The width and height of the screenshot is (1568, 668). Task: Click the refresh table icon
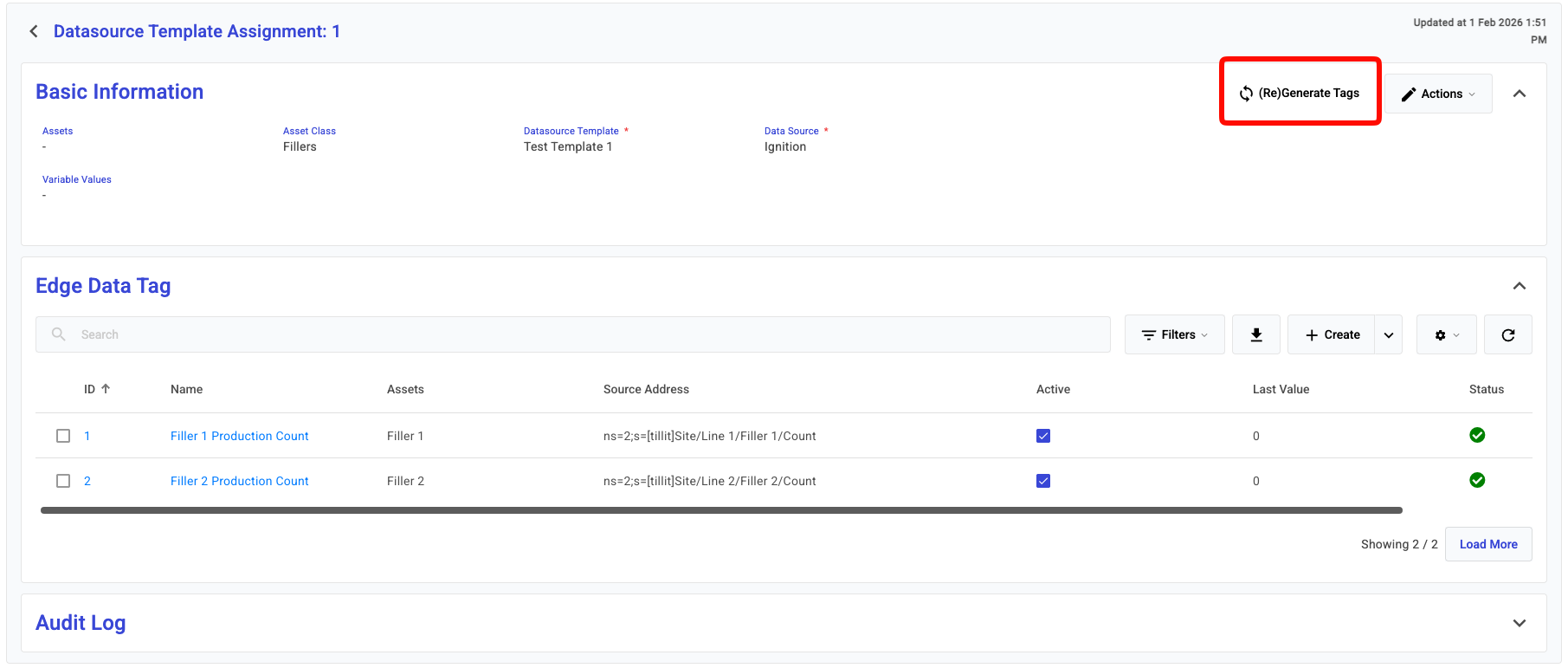(1507, 335)
